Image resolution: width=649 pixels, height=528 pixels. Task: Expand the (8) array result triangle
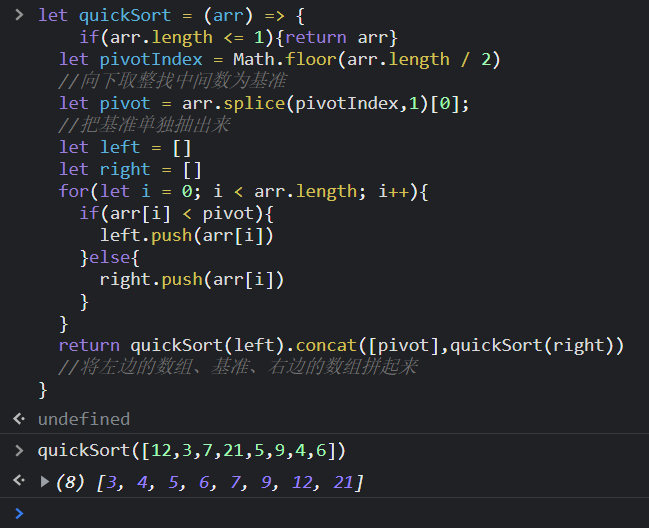coord(45,482)
